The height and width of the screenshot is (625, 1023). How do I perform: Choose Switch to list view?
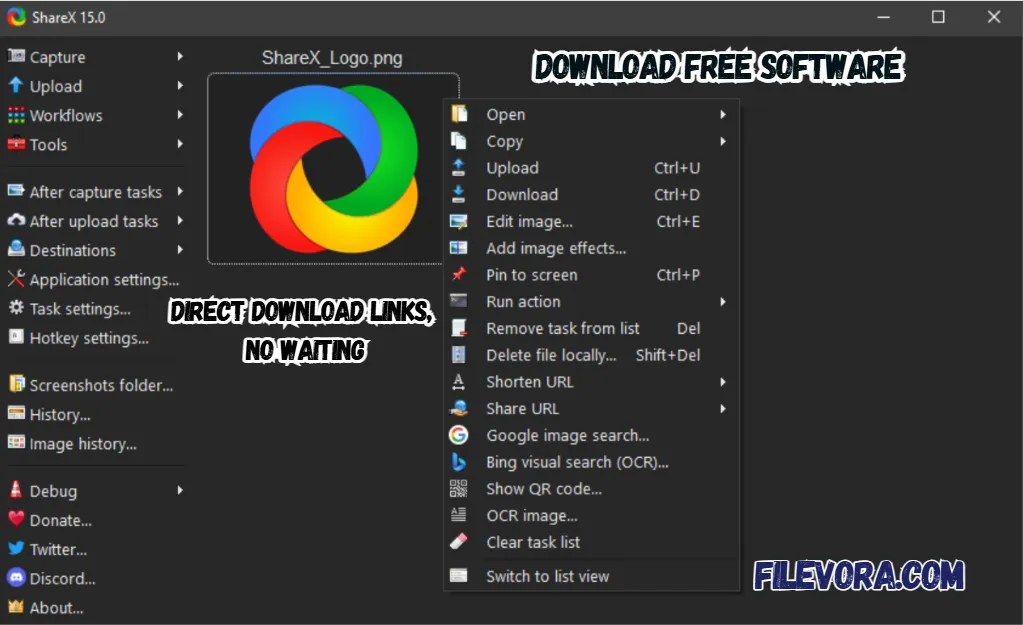547,576
